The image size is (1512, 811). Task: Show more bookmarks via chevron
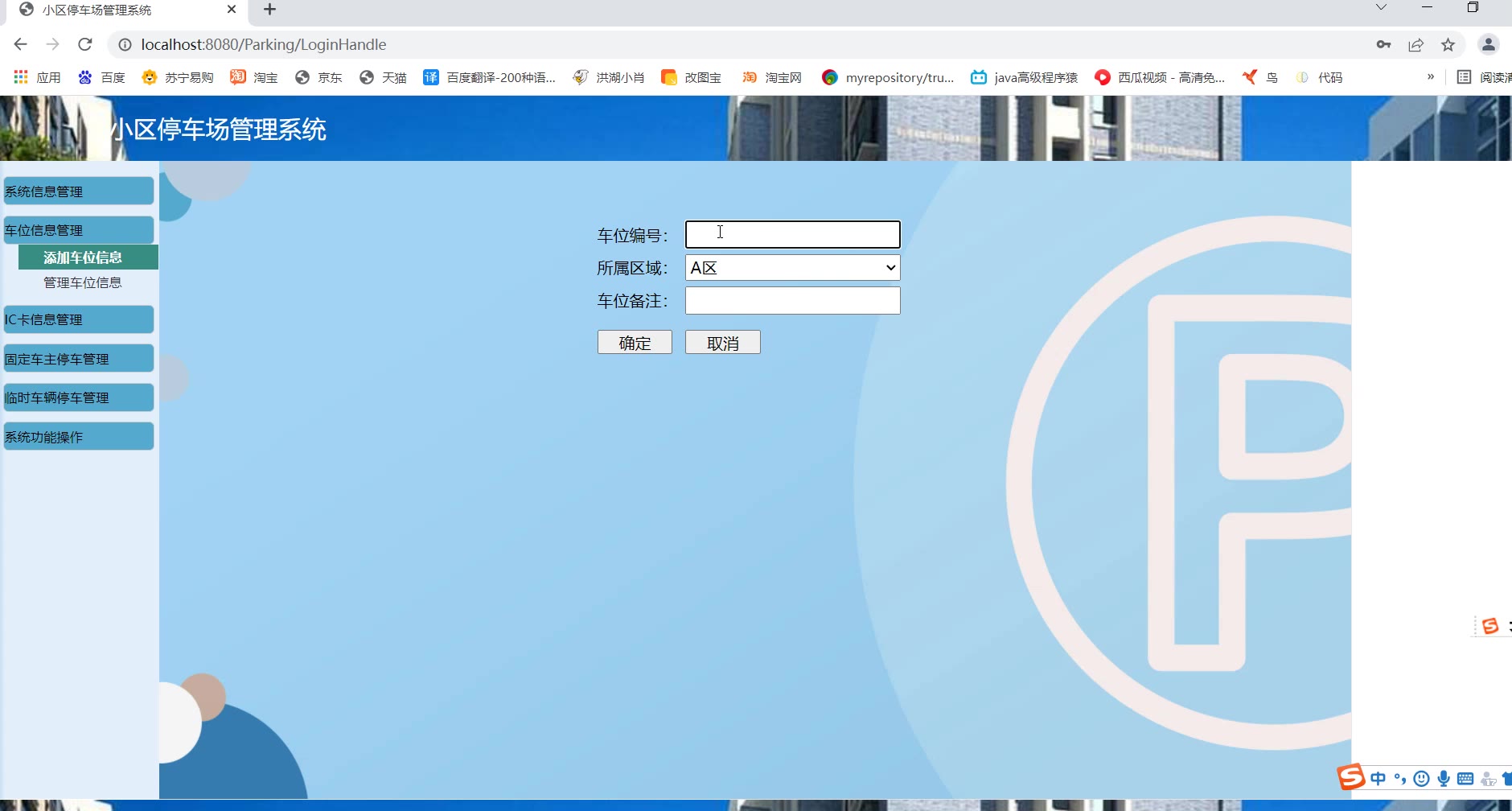[x=1431, y=76]
